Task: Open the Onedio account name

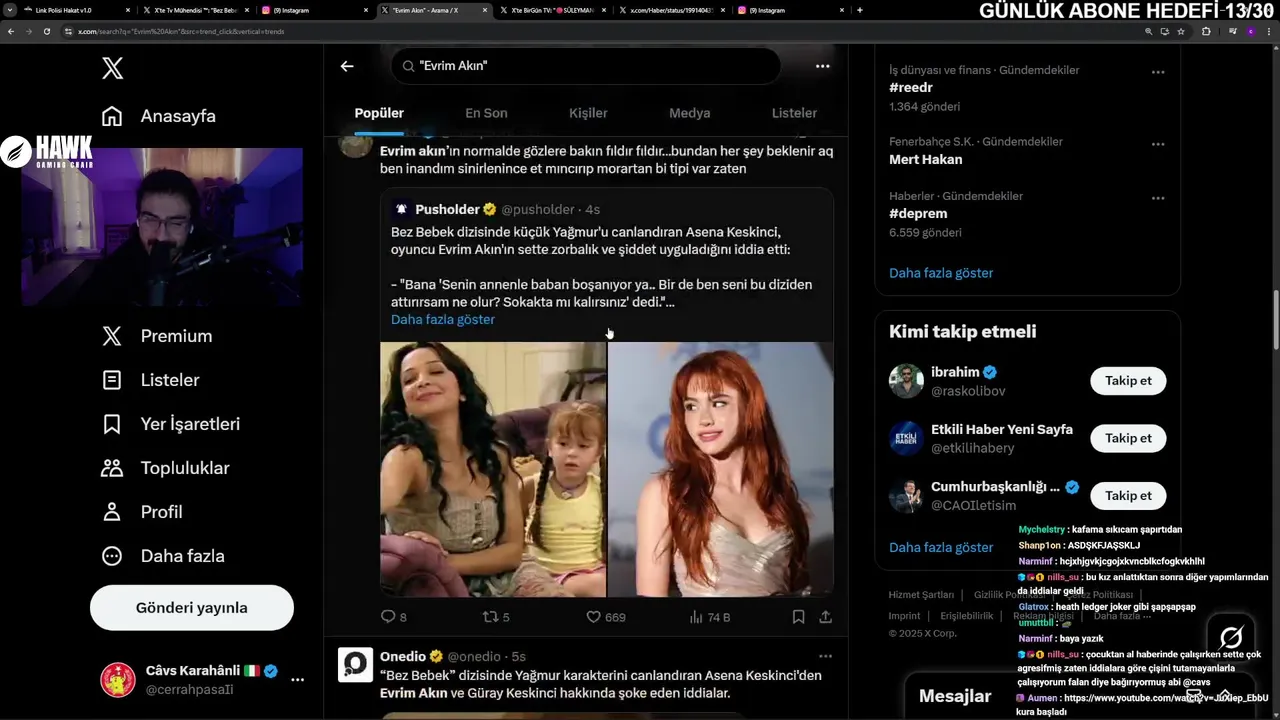Action: (x=403, y=656)
